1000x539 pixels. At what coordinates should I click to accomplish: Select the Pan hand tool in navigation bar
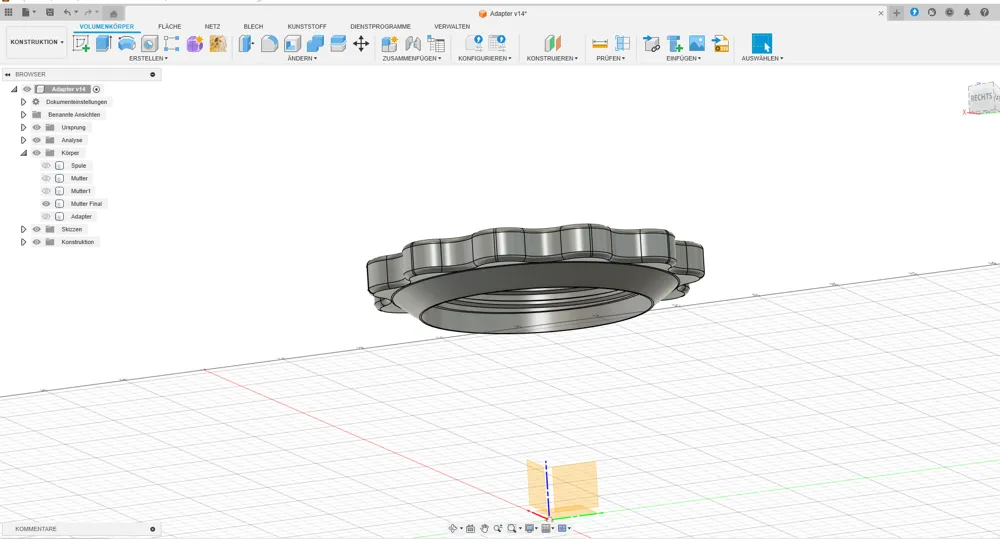coord(484,528)
